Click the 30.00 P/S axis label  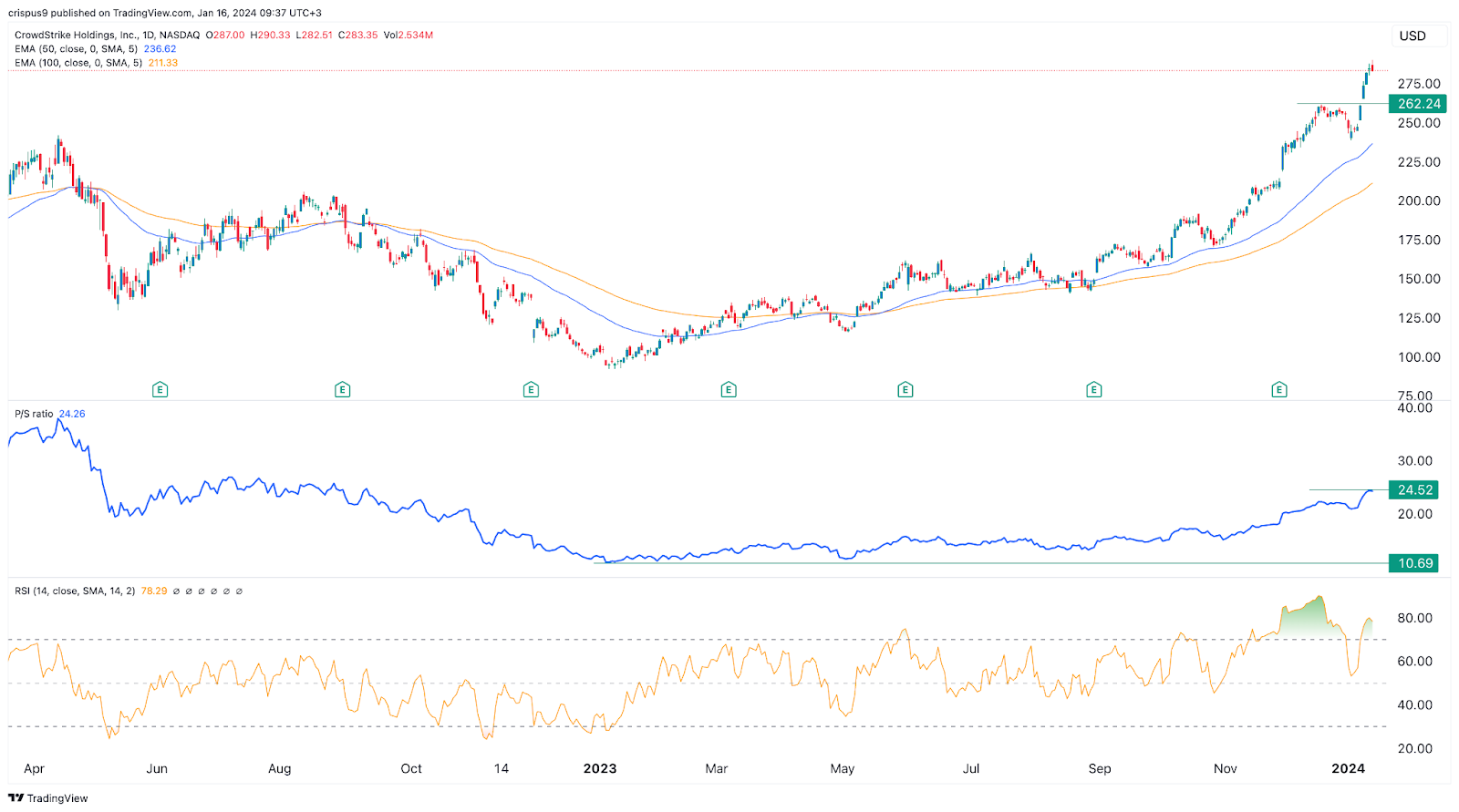(x=1415, y=461)
